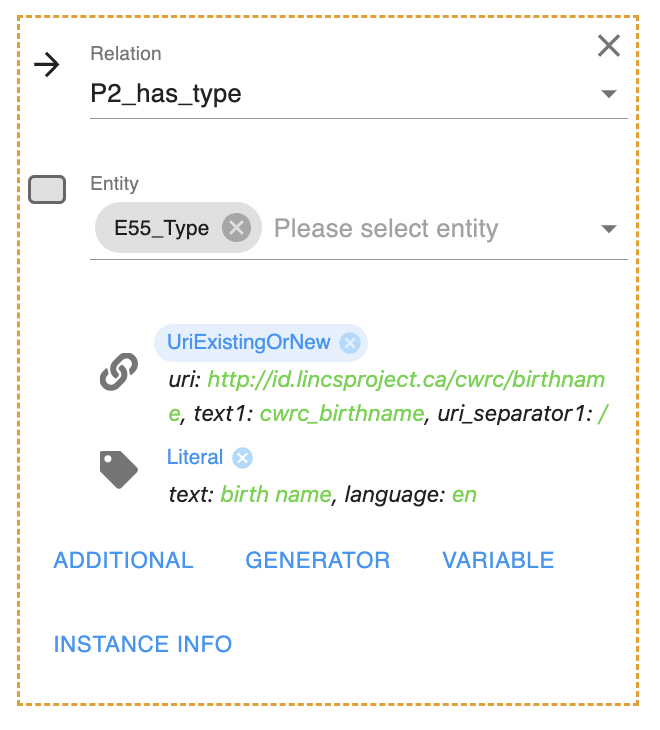The height and width of the screenshot is (730, 660).
Task: Select the UriExistingOrNew chip label
Action: pyautogui.click(x=248, y=342)
